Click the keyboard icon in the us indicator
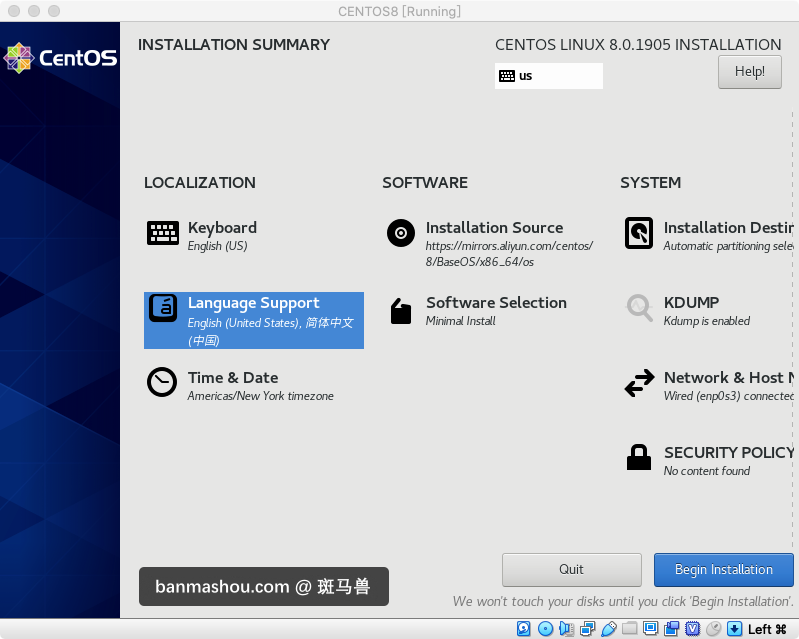The image size is (799, 639). point(507,76)
